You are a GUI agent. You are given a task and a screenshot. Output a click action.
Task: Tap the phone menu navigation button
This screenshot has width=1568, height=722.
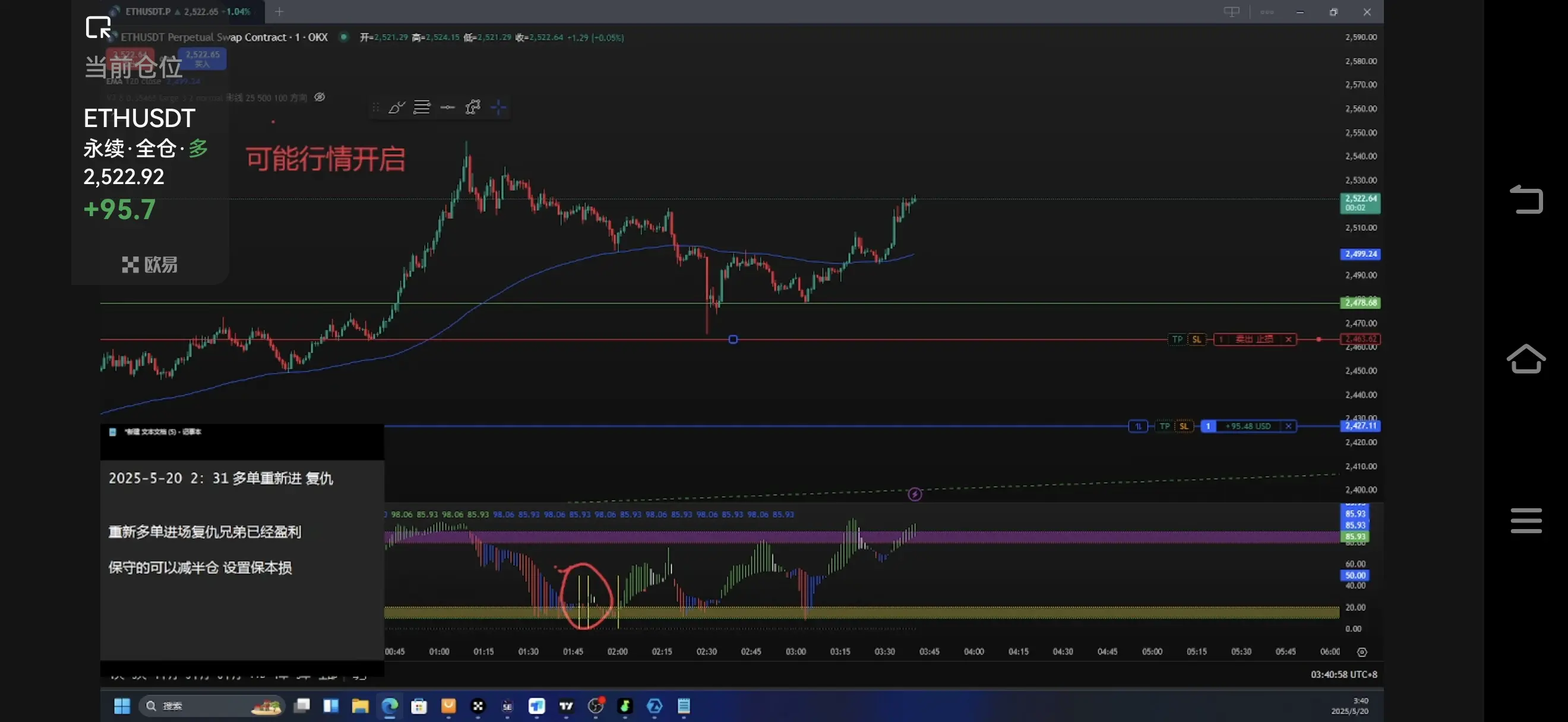coord(1526,521)
